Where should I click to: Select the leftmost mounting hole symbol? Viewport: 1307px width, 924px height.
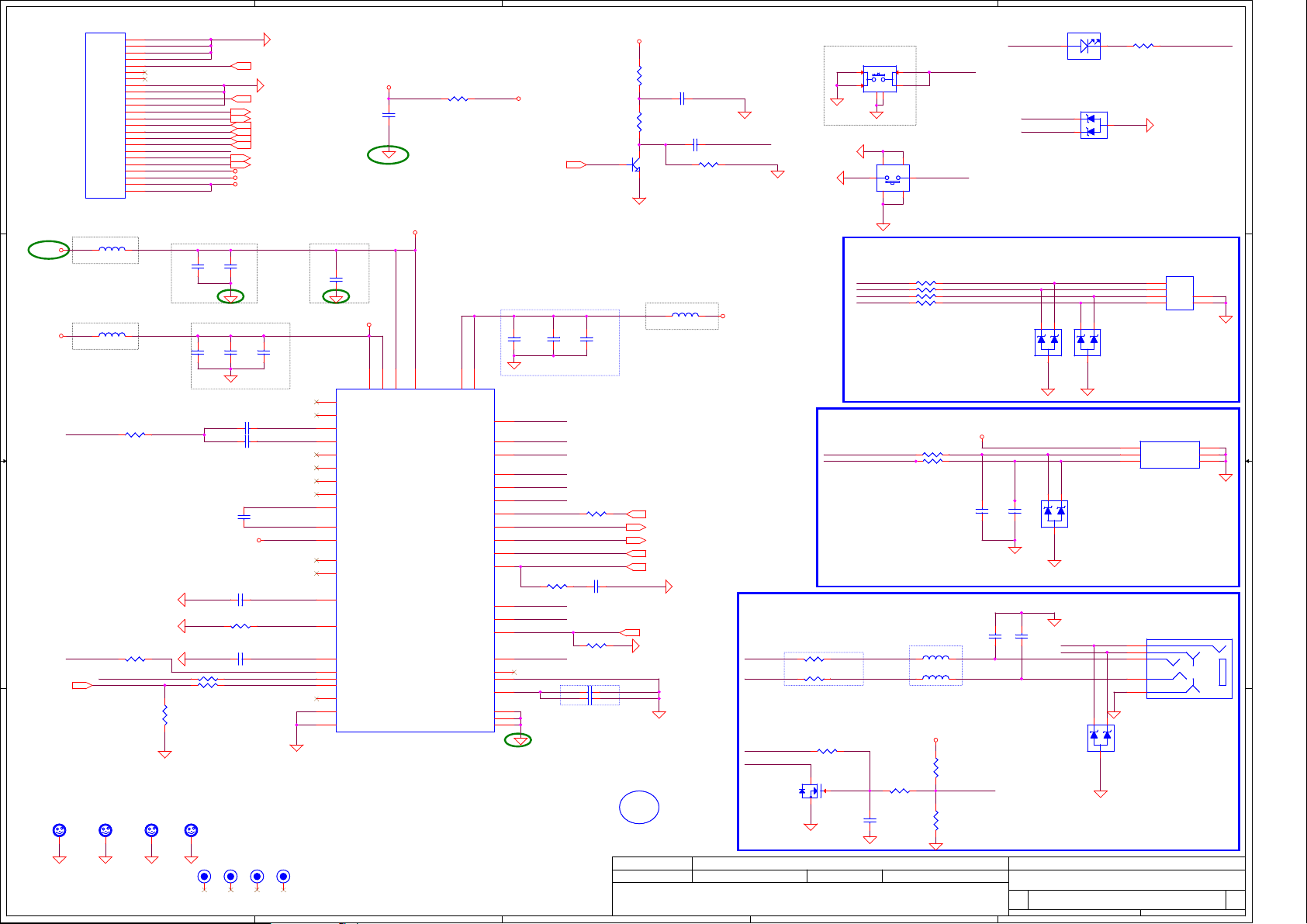click(59, 830)
